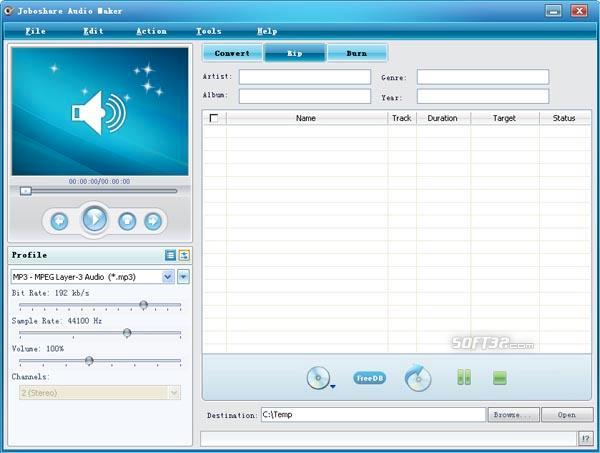Switch to the Burn tab

[357, 53]
